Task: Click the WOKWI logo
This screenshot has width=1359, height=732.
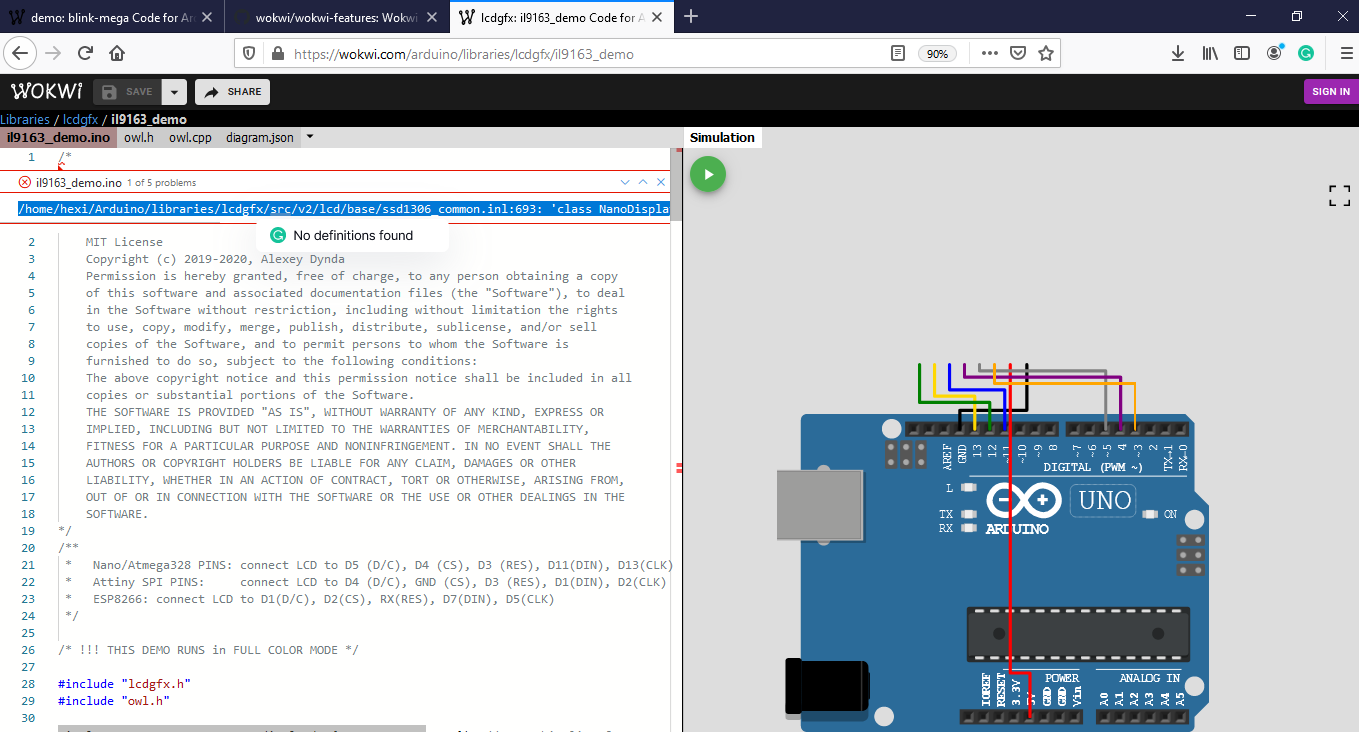Action: [46, 91]
